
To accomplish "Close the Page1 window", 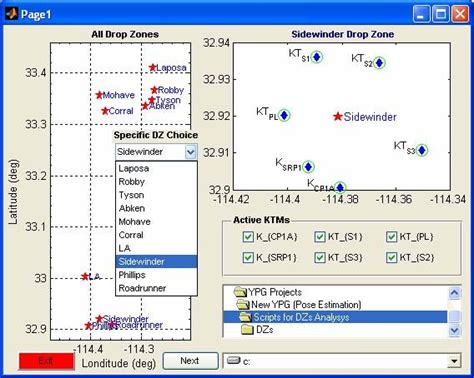I will 460,14.
